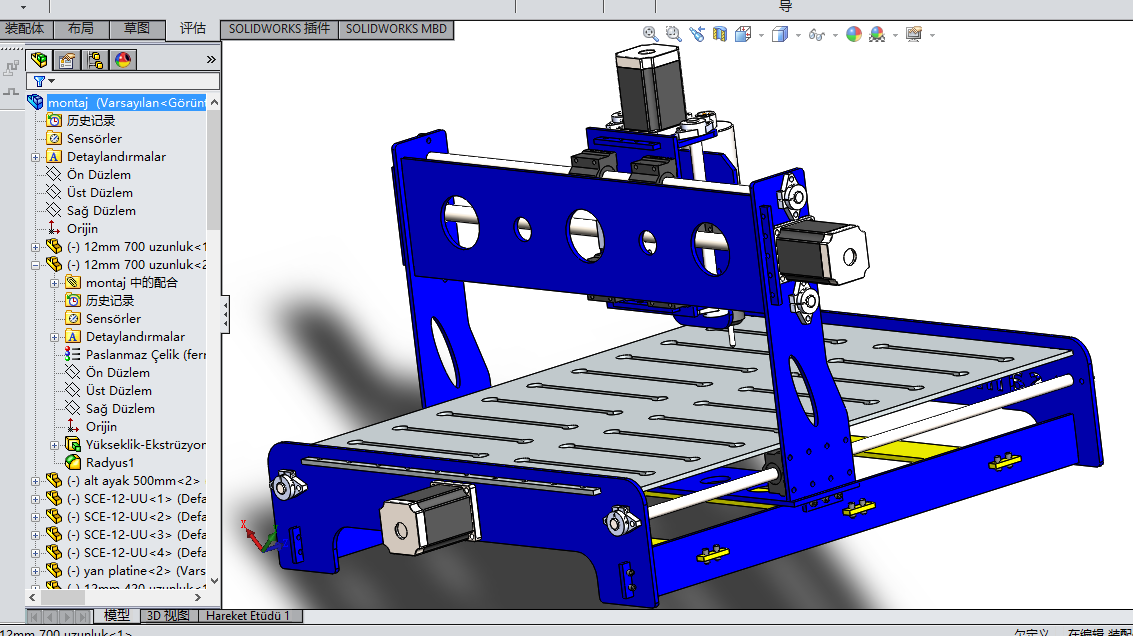The width and height of the screenshot is (1133, 636).
Task: Click the tree scroll down arrow
Action: click(x=214, y=581)
